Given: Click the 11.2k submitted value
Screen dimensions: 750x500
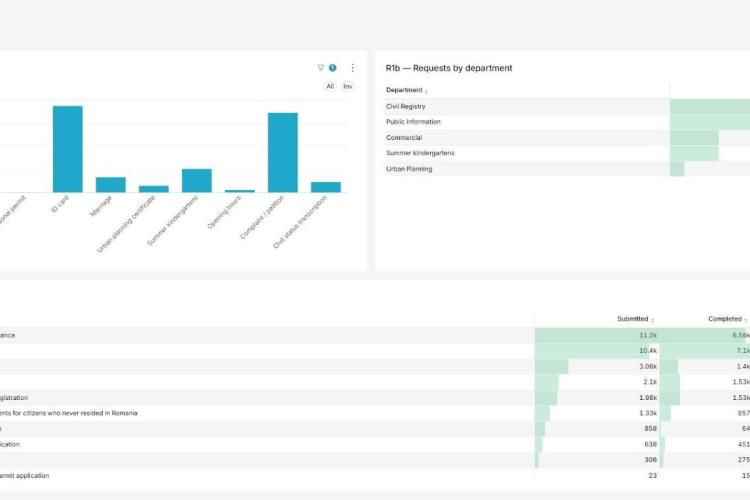Looking at the screenshot, I should coord(648,335).
